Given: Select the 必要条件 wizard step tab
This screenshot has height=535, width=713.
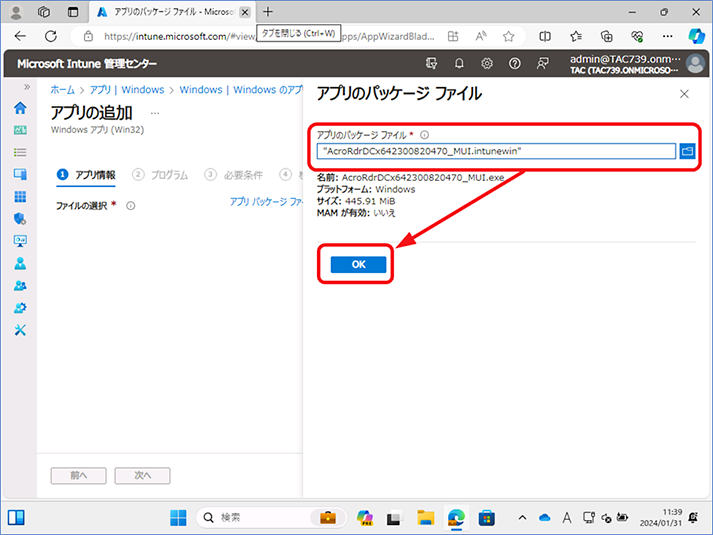Looking at the screenshot, I should (234, 175).
